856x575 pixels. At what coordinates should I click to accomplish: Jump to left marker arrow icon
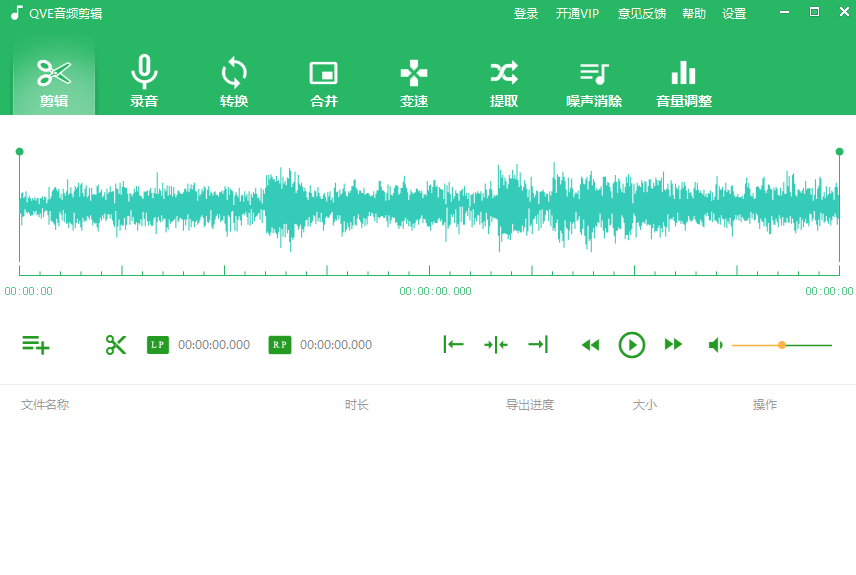453,345
